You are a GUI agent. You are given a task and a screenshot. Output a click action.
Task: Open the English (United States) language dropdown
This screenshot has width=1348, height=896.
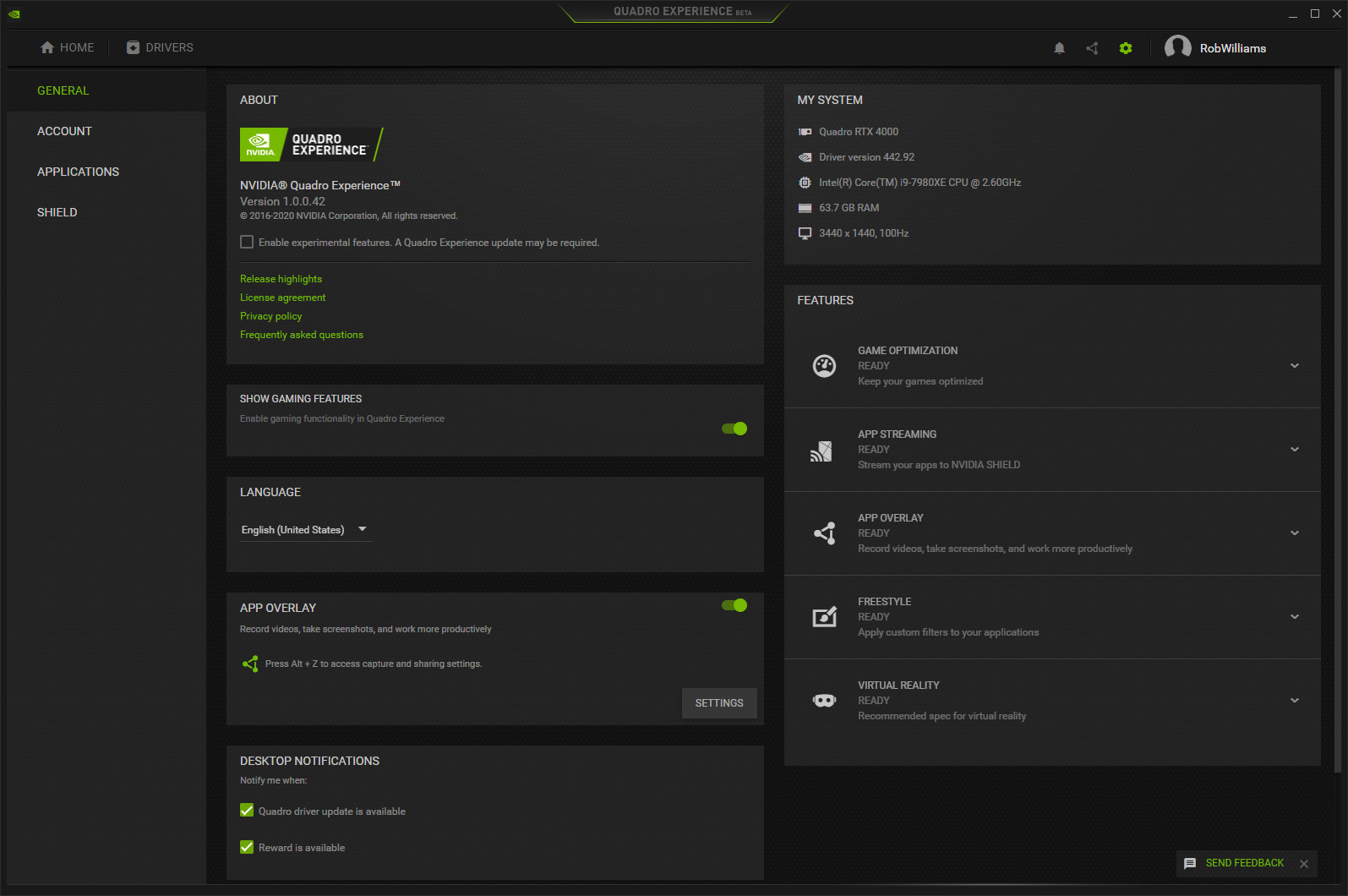point(306,530)
